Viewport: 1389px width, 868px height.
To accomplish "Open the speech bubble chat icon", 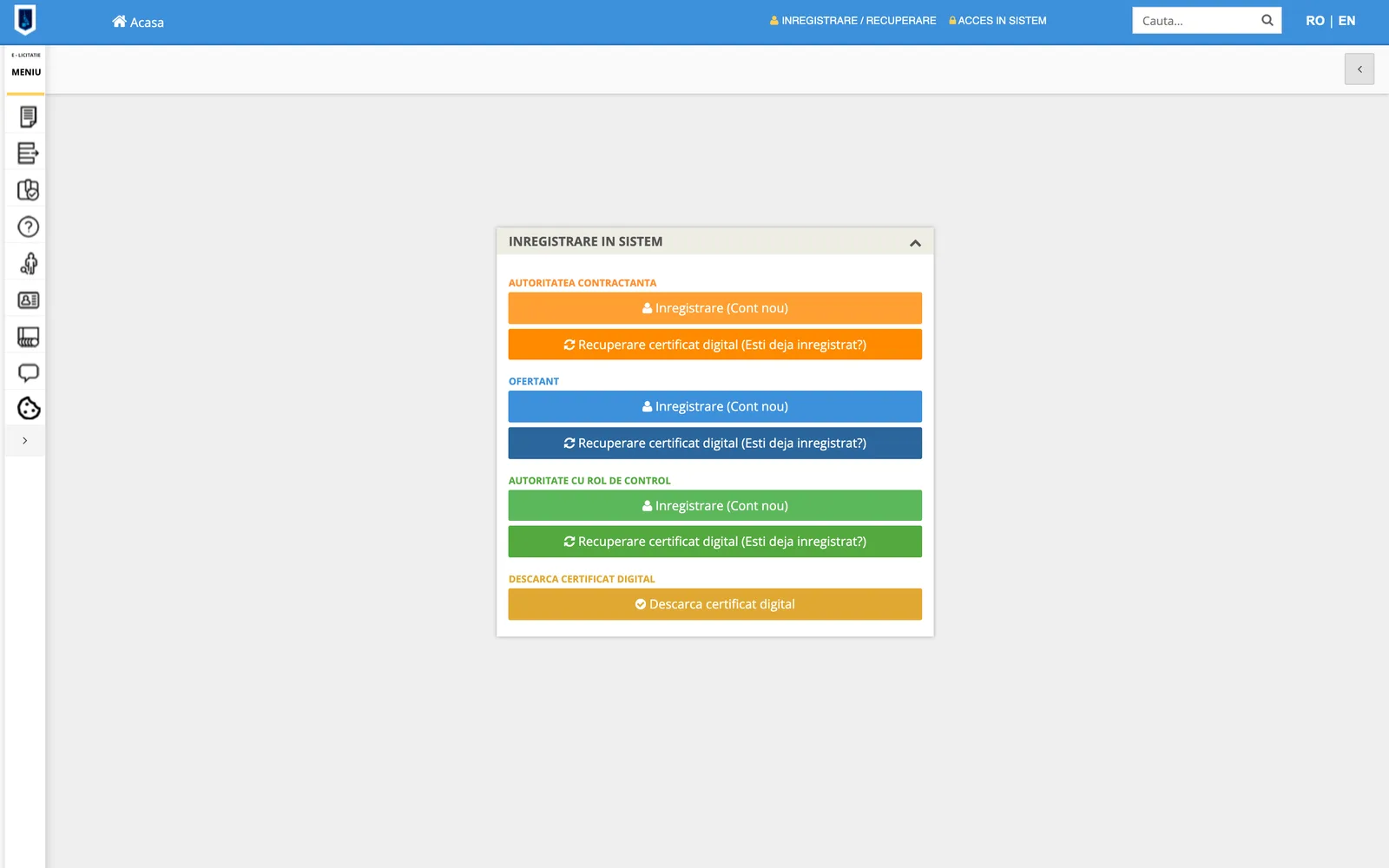I will [28, 373].
